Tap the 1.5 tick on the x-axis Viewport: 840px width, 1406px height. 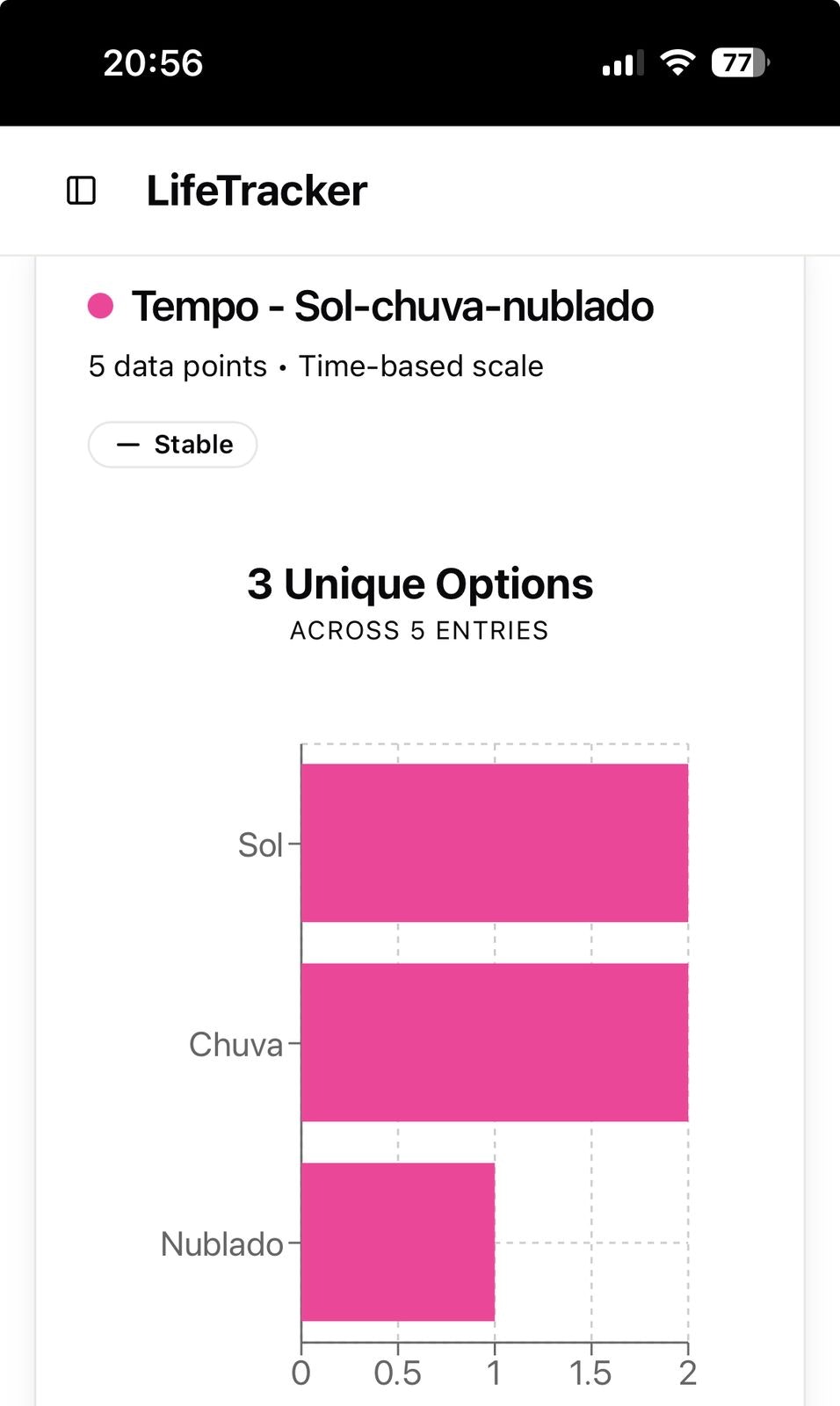click(590, 1373)
